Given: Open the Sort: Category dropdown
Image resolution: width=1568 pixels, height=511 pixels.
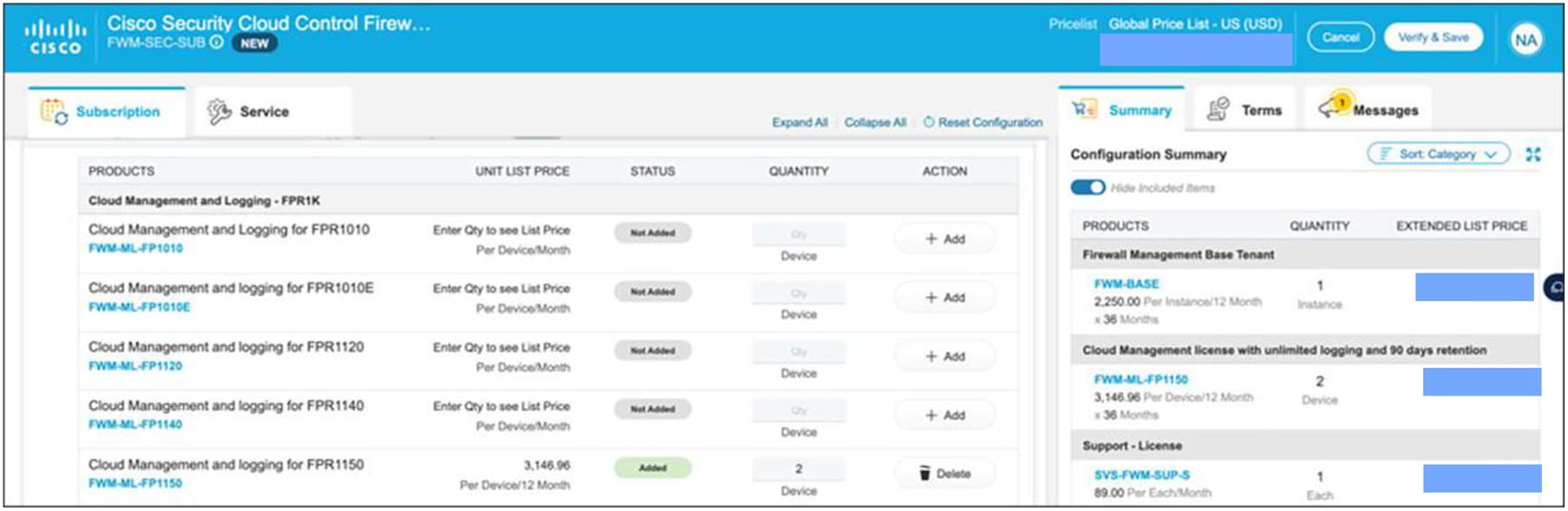Looking at the screenshot, I should click(x=1439, y=154).
